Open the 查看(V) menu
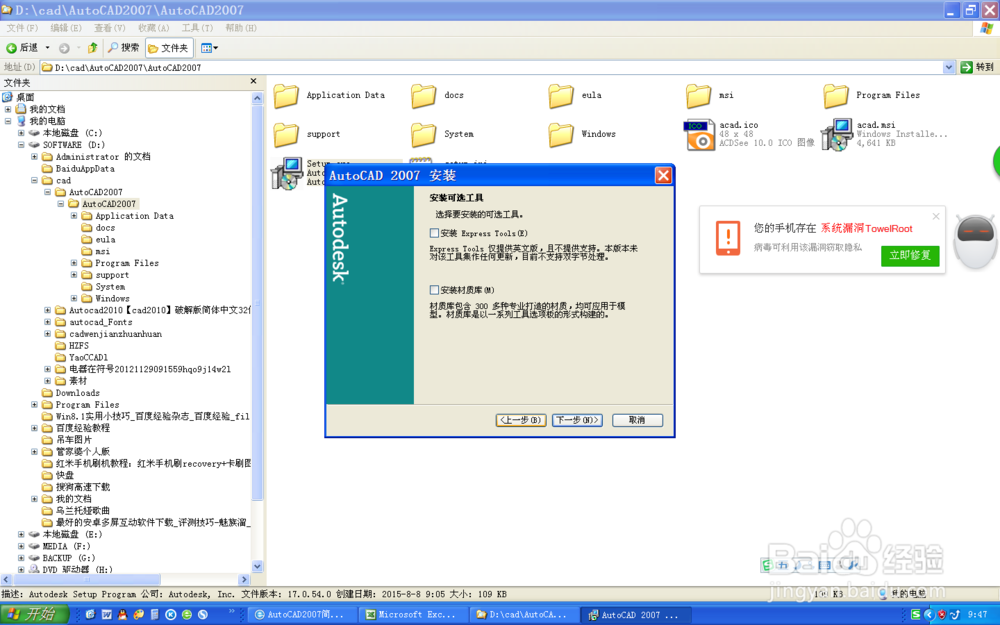This screenshot has height=625, width=1000. (110, 28)
